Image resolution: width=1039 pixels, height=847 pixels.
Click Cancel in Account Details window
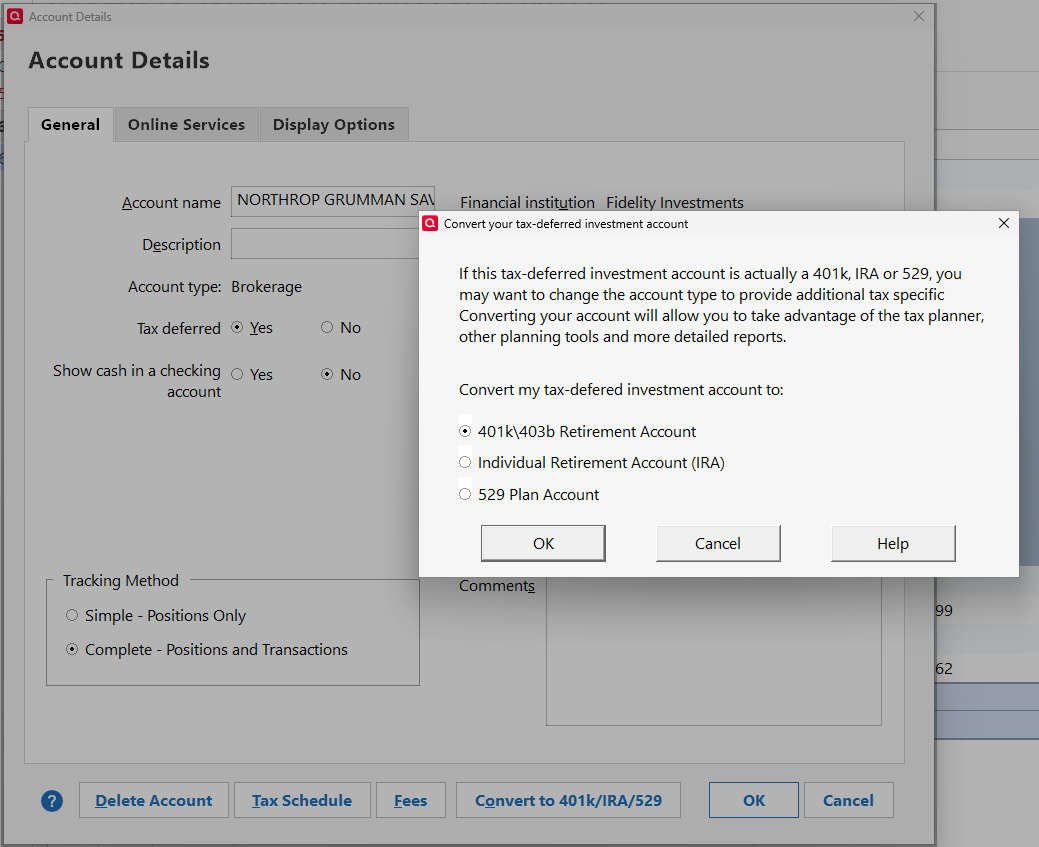tap(848, 801)
